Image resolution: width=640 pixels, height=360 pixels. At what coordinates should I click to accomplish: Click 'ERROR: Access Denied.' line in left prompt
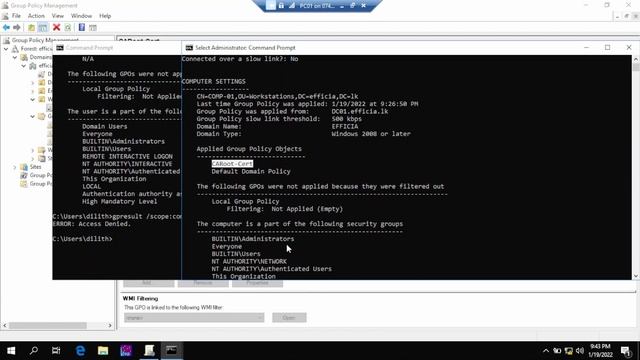click(92, 224)
